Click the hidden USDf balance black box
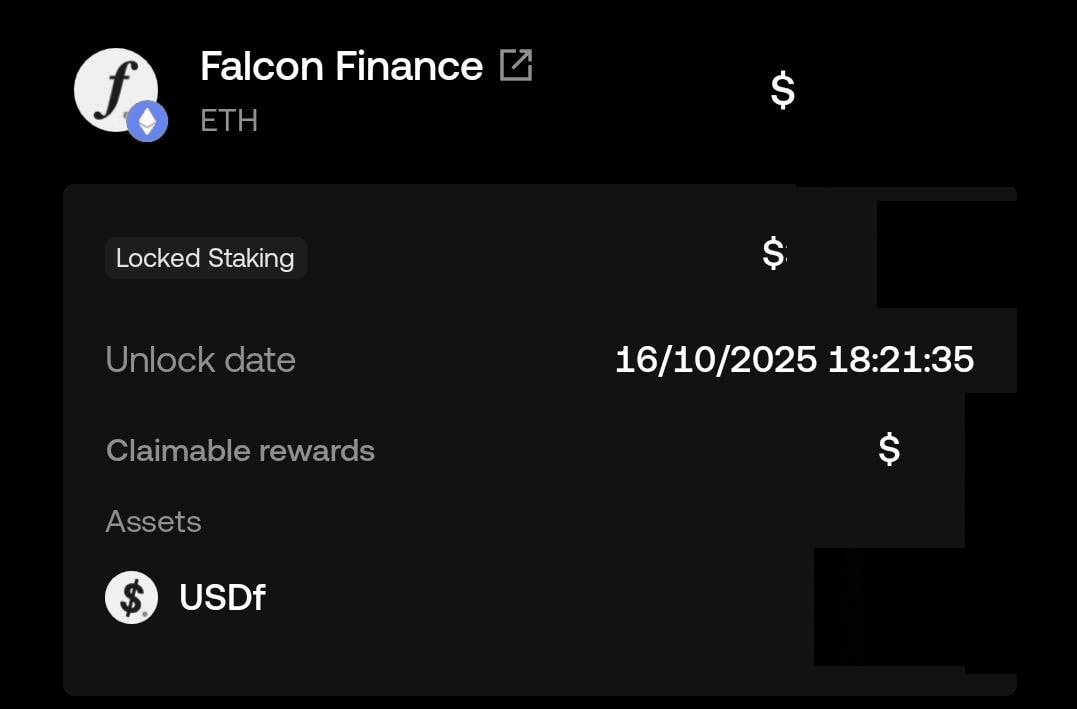 [x=888, y=606]
